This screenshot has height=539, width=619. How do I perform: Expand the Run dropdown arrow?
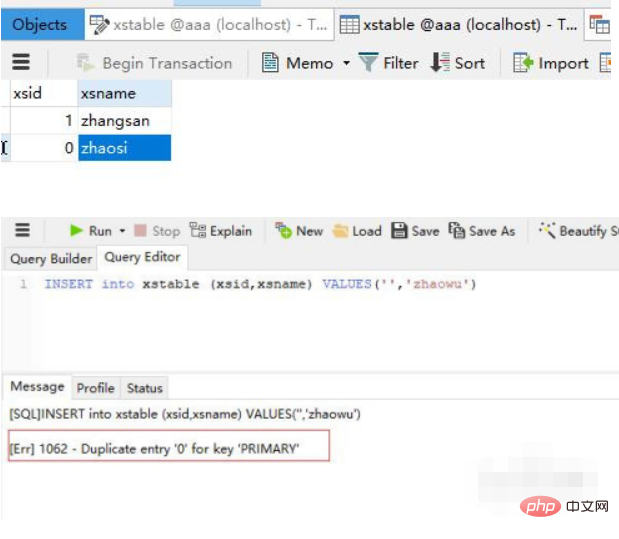click(122, 231)
